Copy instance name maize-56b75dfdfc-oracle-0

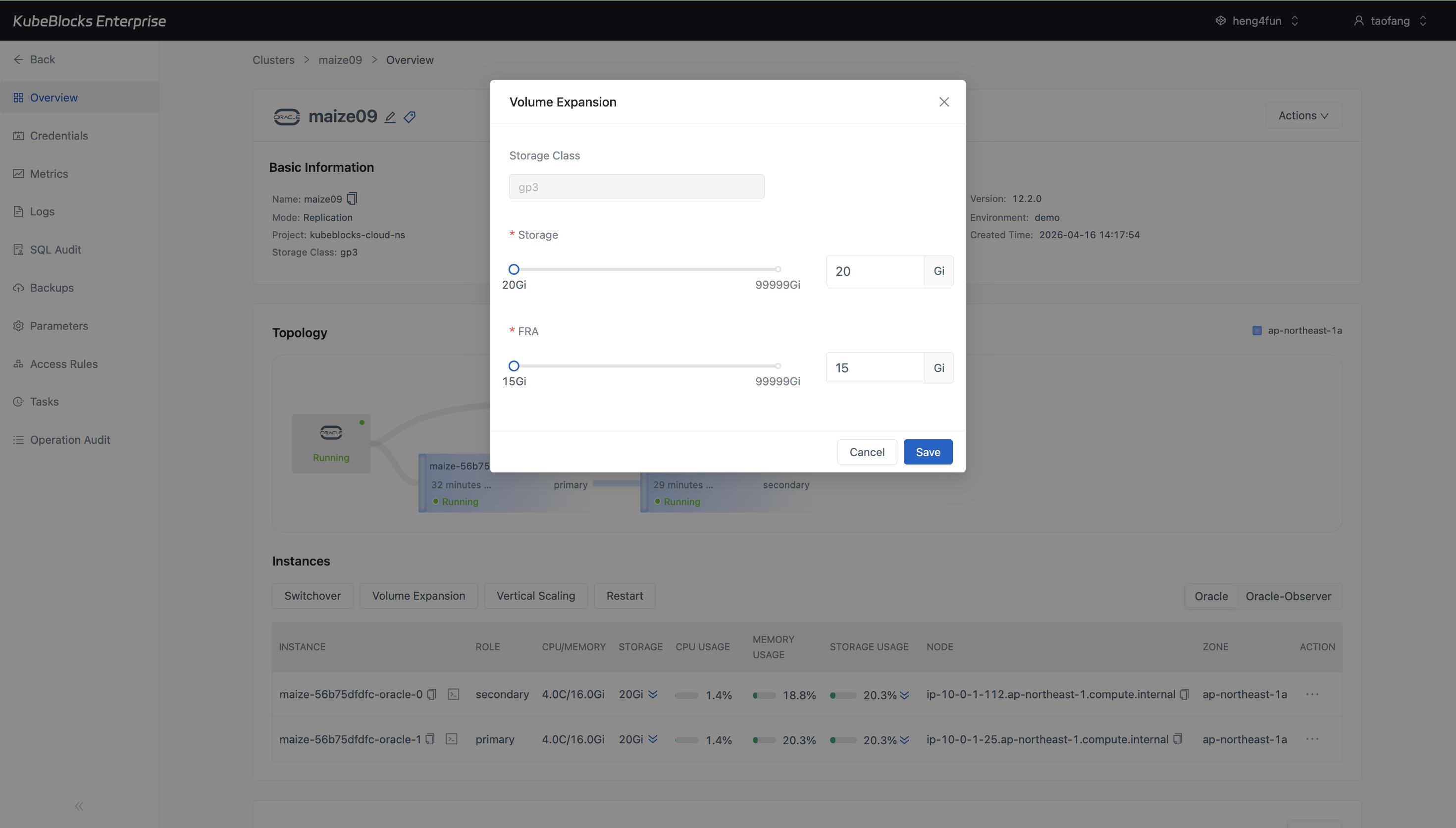pos(431,694)
